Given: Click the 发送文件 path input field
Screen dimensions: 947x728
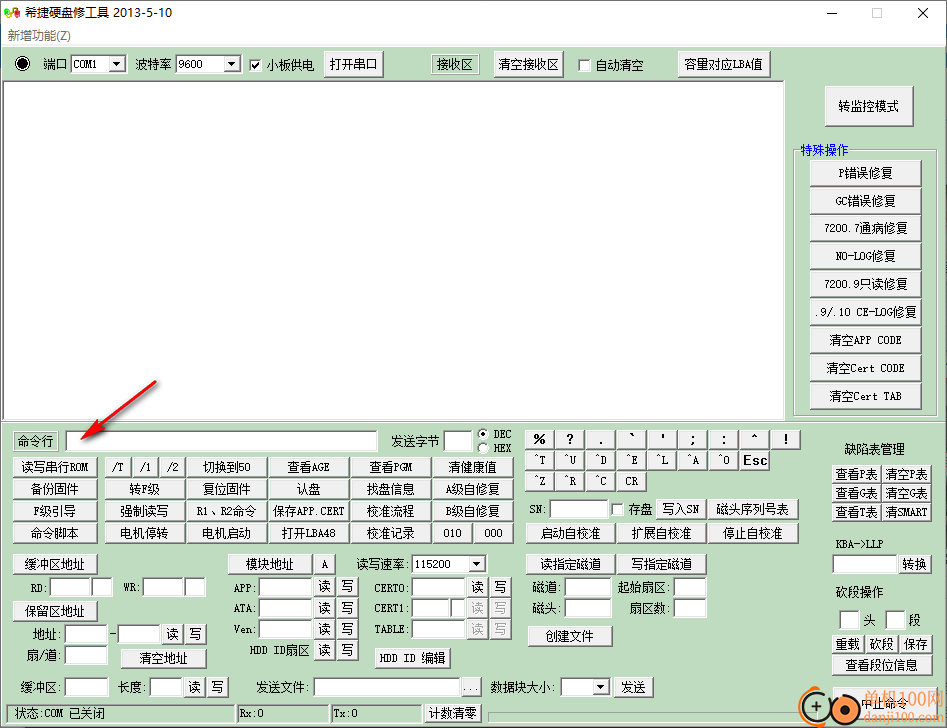Looking at the screenshot, I should [x=387, y=688].
